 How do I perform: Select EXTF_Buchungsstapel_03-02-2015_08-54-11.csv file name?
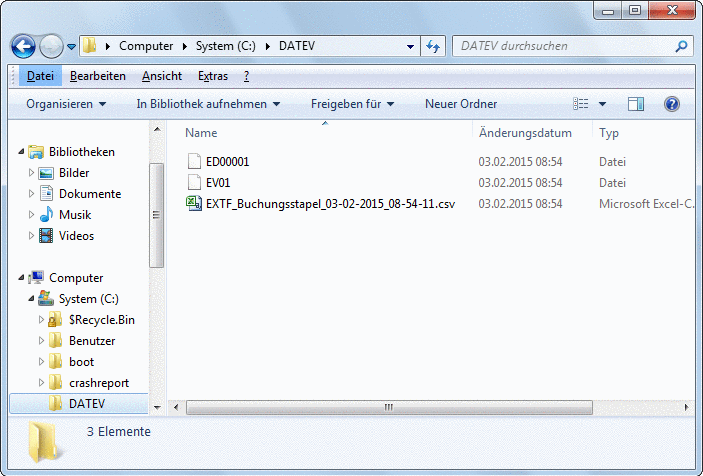click(x=330, y=204)
